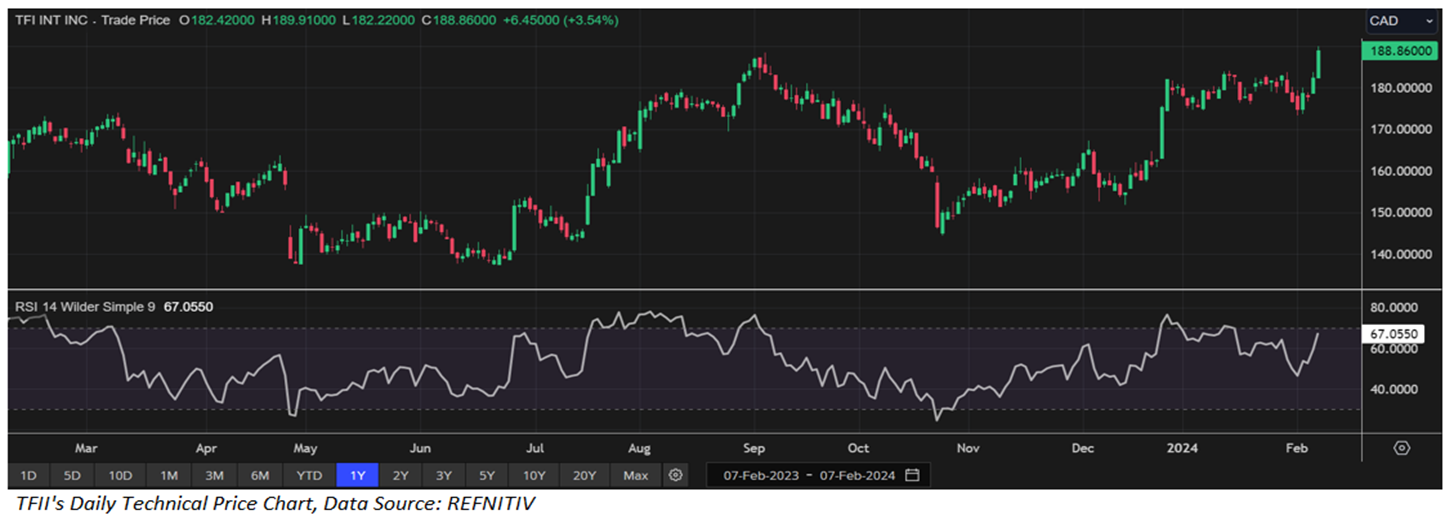
Task: Switch to 10D time range
Action: 120,475
